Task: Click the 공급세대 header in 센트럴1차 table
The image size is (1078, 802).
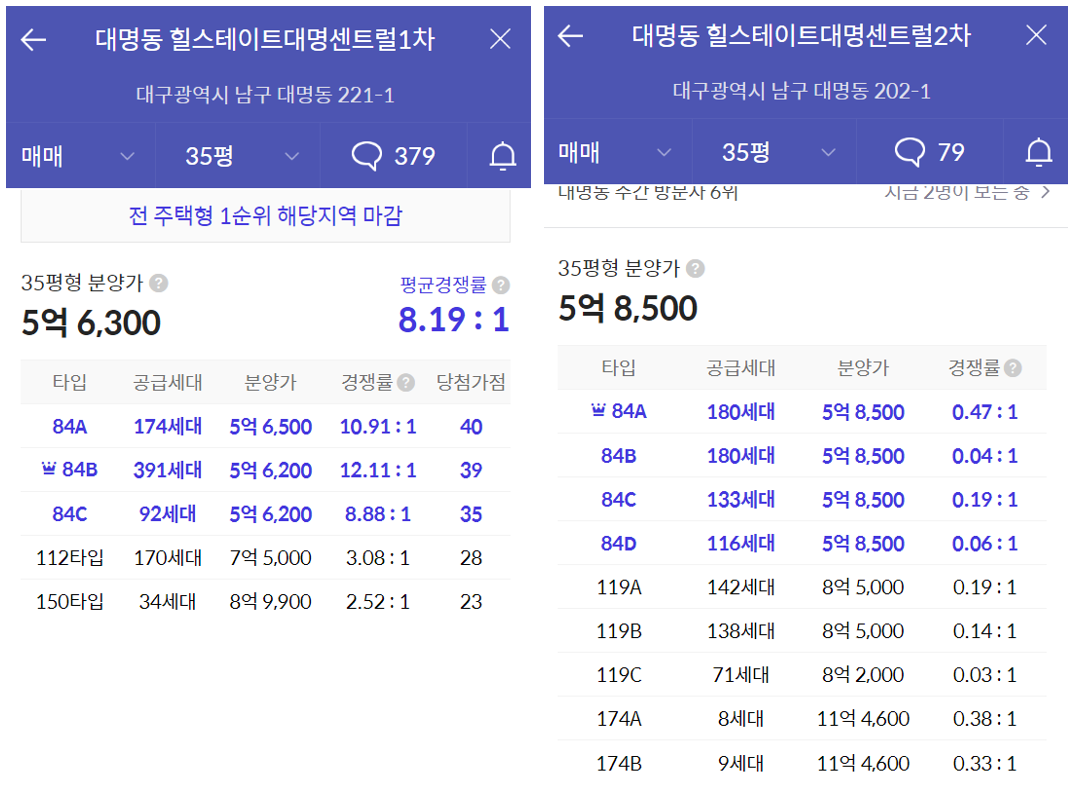Action: click(168, 382)
